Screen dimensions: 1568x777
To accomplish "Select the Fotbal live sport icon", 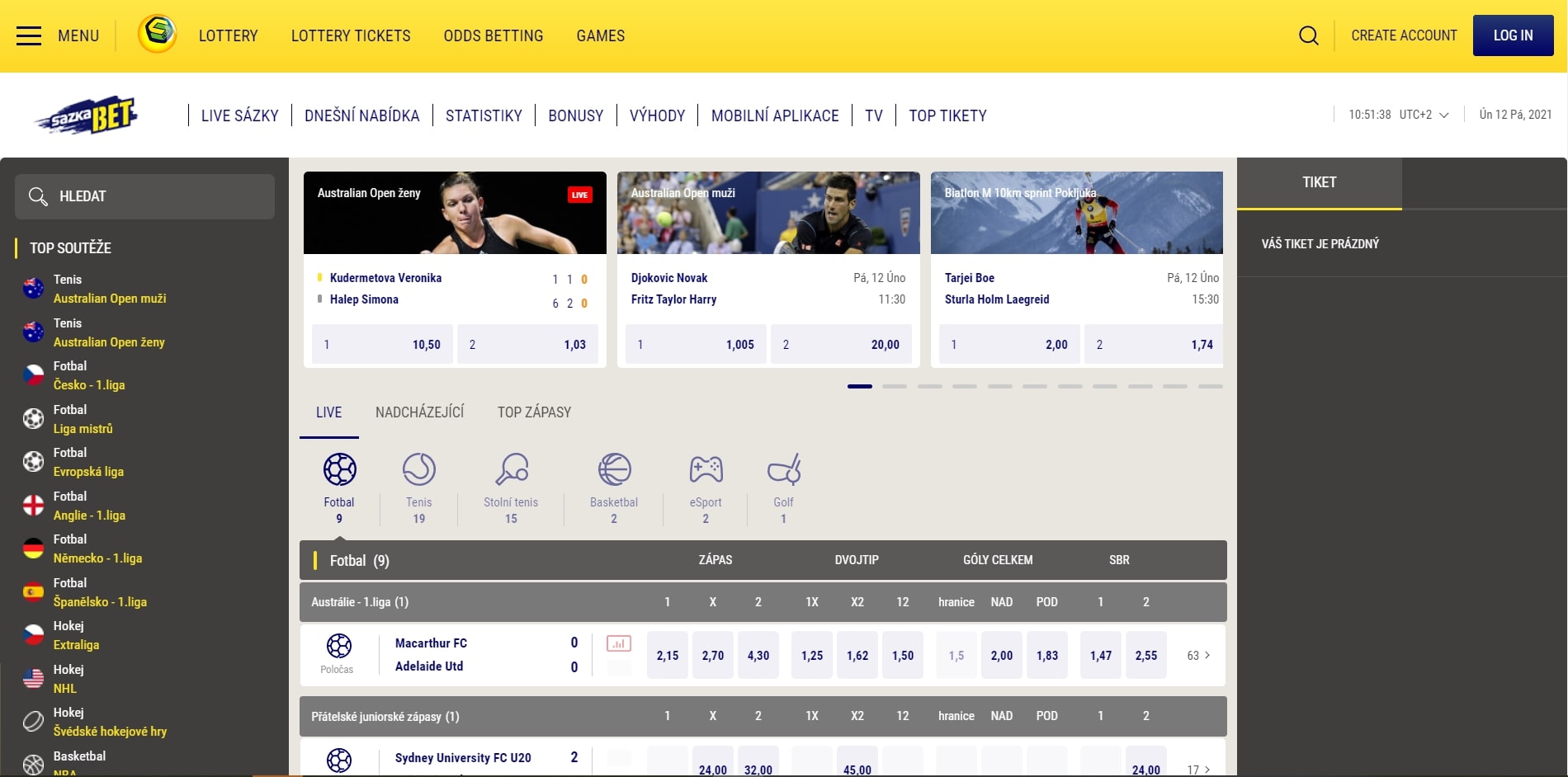I will click(x=339, y=469).
